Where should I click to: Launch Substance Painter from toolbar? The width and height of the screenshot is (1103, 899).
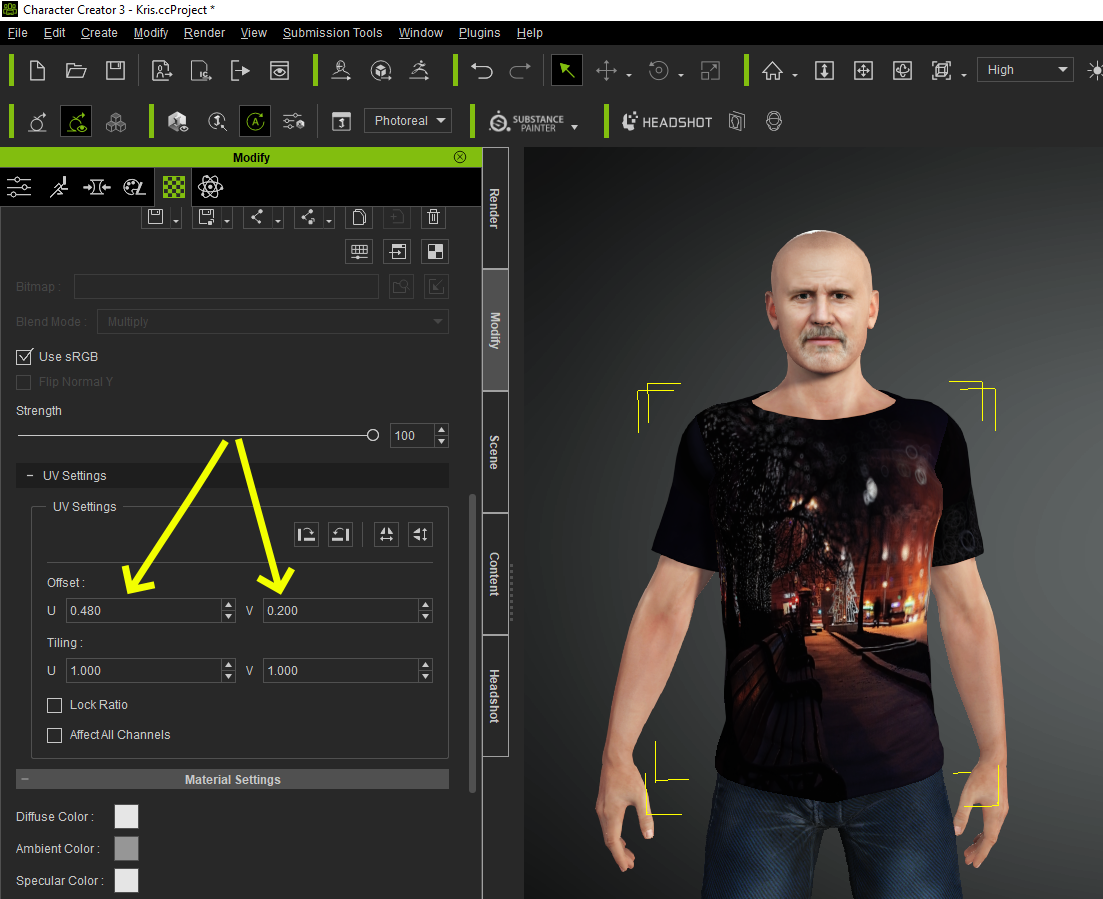coord(527,122)
